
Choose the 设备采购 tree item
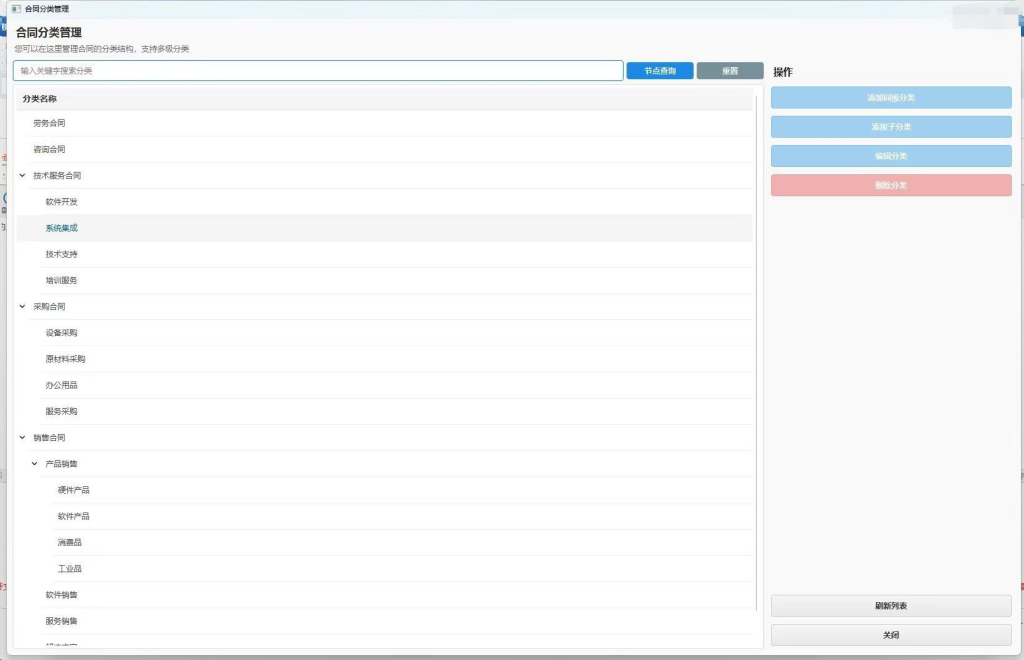(61, 333)
